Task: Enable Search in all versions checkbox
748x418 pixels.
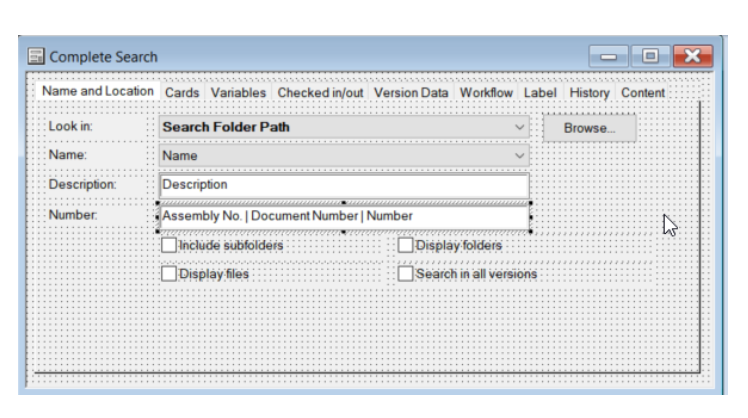Action: [406, 273]
